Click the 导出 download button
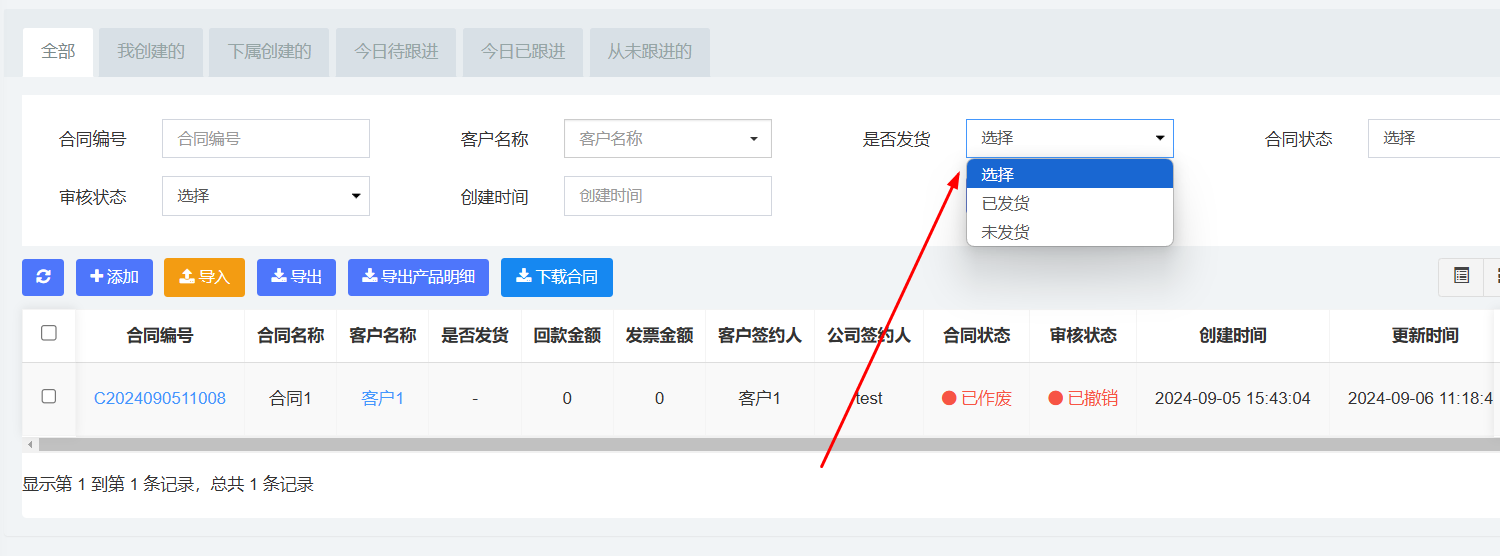The height and width of the screenshot is (556, 1500). pyautogui.click(x=296, y=277)
